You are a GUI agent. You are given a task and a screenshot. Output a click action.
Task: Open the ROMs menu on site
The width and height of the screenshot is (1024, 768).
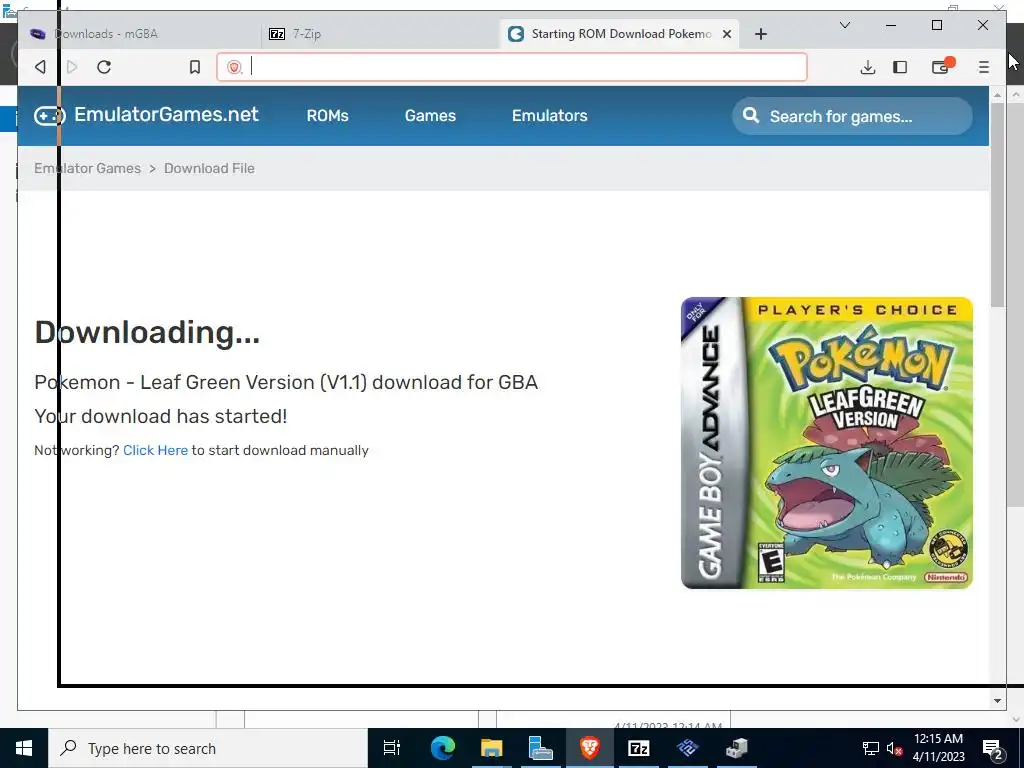[328, 116]
